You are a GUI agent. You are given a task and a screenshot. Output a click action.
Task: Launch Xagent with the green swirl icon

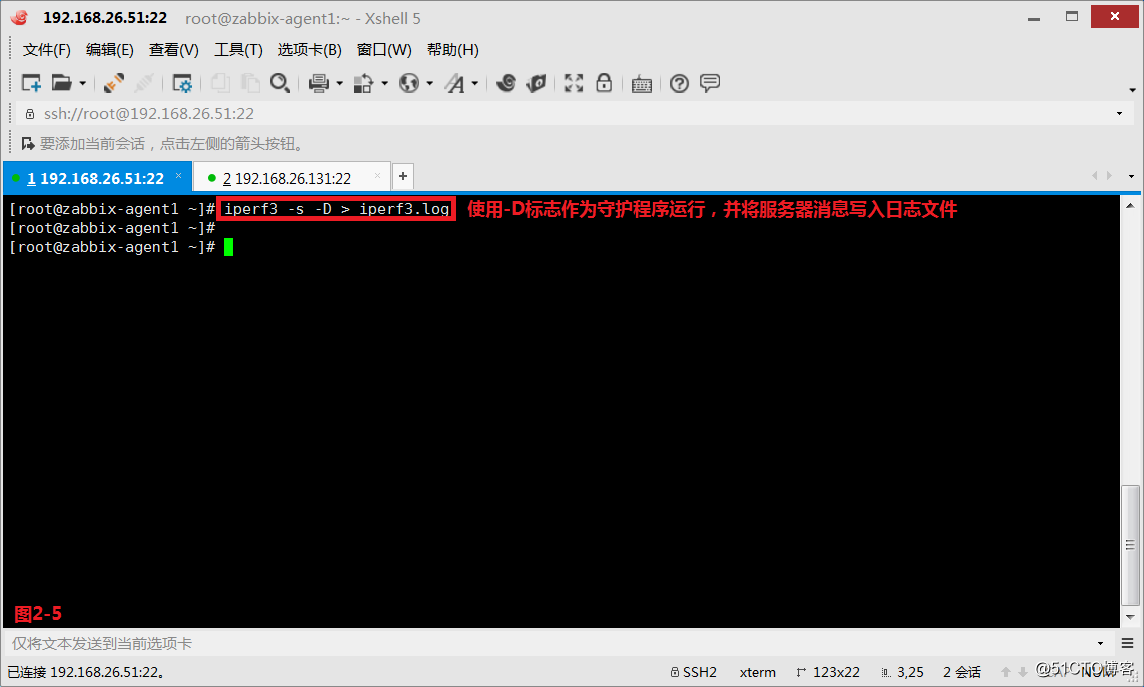click(x=536, y=83)
